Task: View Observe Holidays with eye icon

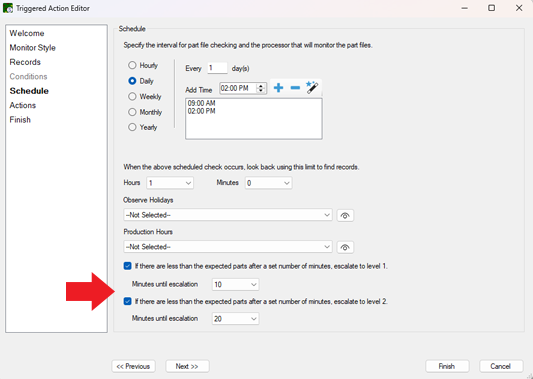Action: coord(345,216)
